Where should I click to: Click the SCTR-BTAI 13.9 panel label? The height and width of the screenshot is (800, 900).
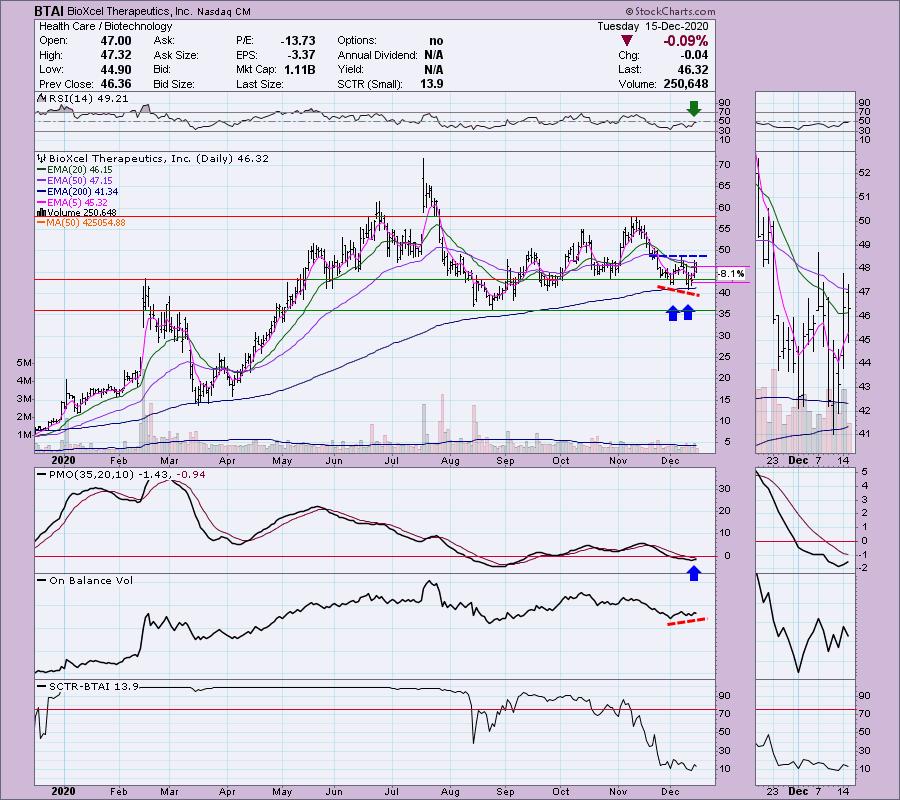94,686
